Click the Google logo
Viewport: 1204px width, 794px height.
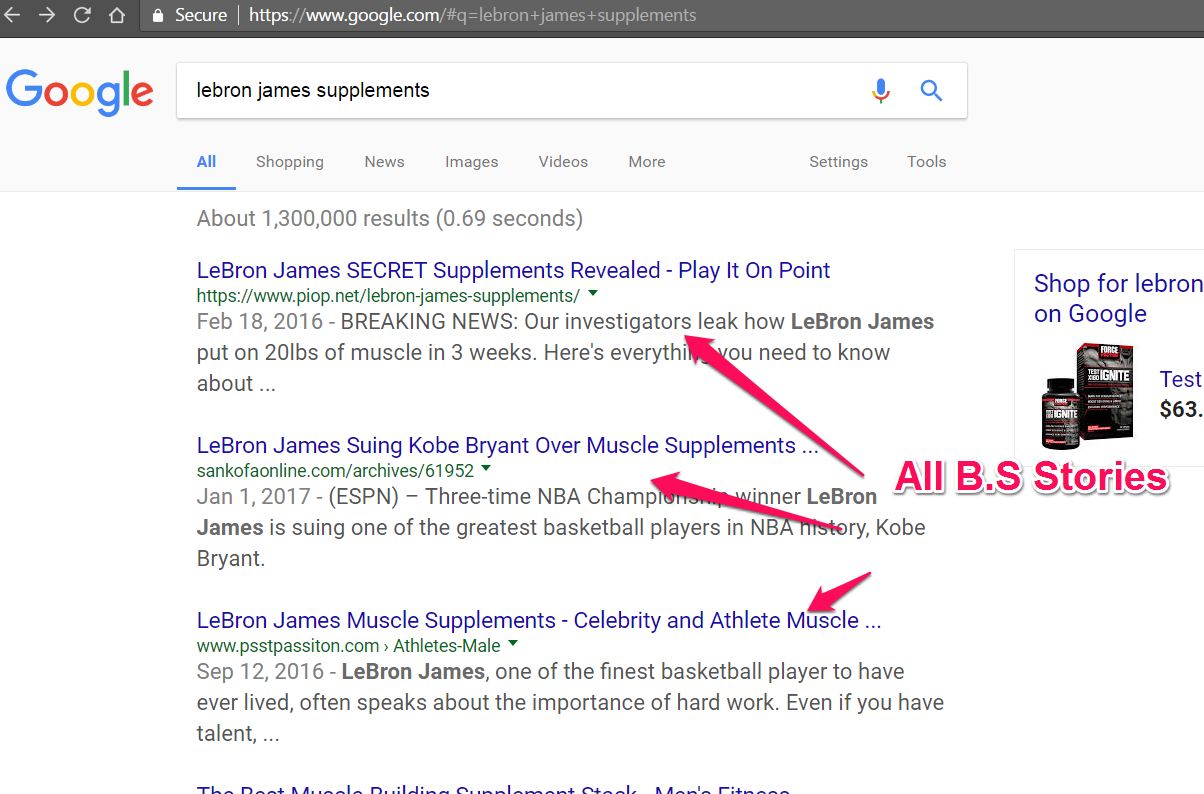pyautogui.click(x=80, y=90)
